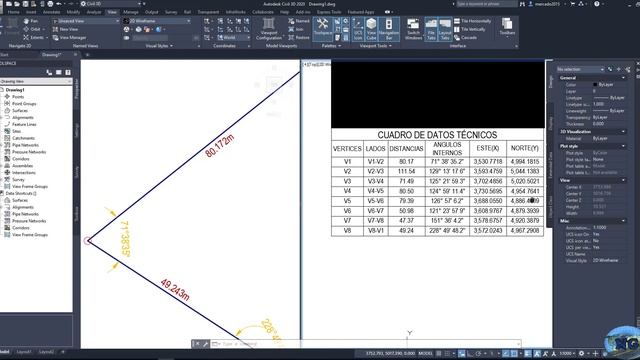Toggle File Tabs display
This screenshot has height=360, width=640.
(431, 29)
